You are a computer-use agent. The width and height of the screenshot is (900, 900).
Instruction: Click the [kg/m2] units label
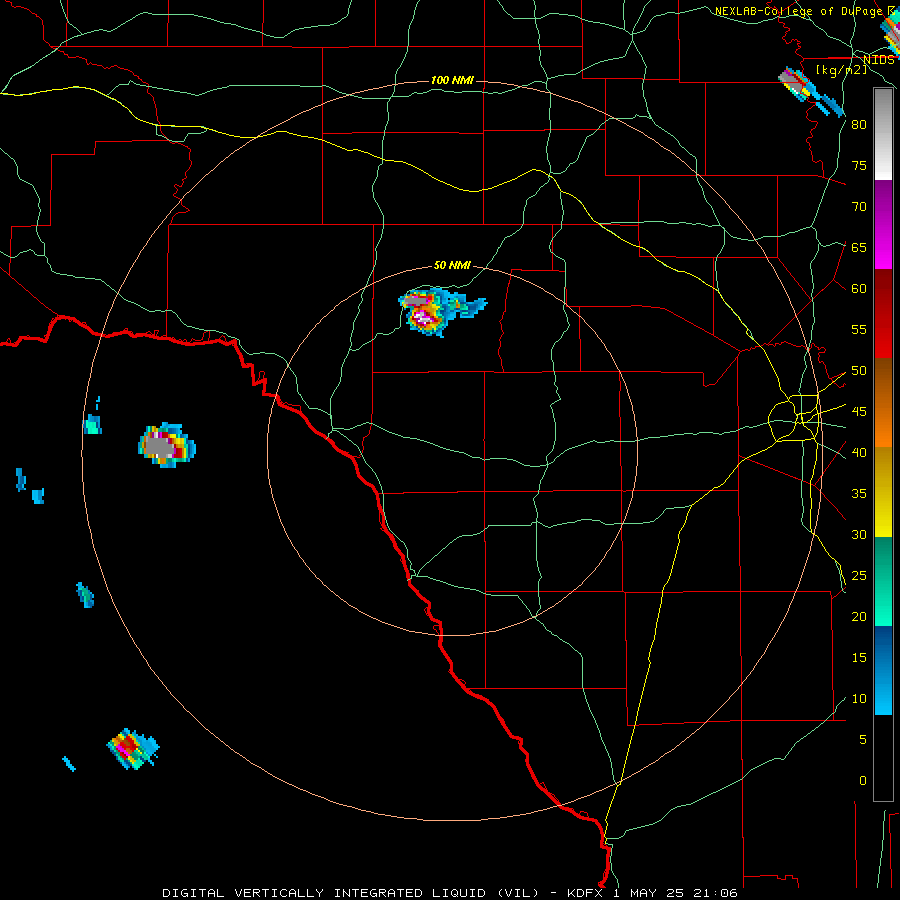pos(841,69)
